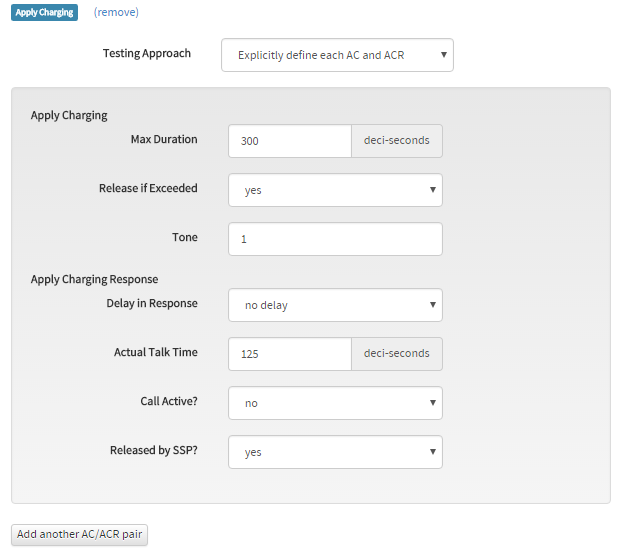Click the Testing Approach dropdown arrow
Screen dimensions: 622x548
444,55
